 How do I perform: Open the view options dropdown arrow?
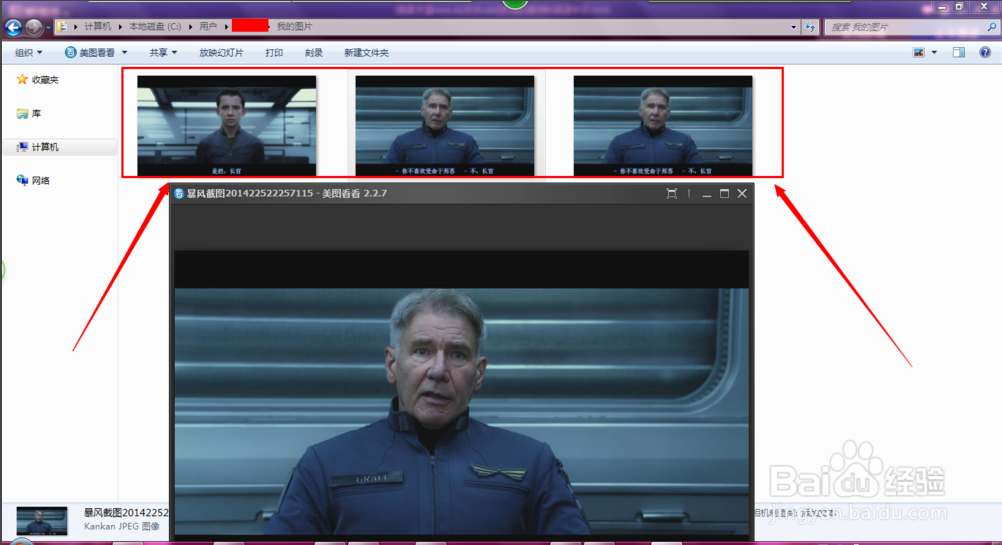click(x=934, y=52)
